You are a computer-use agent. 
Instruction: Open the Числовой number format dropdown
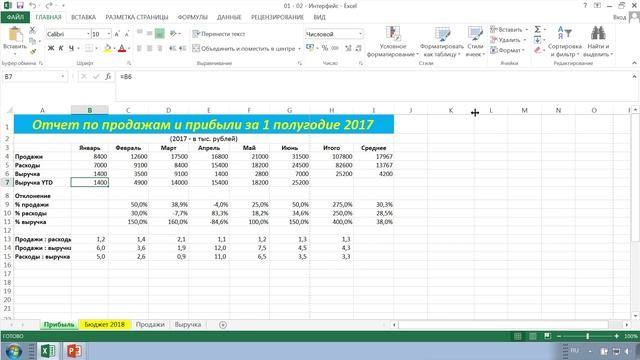360,34
